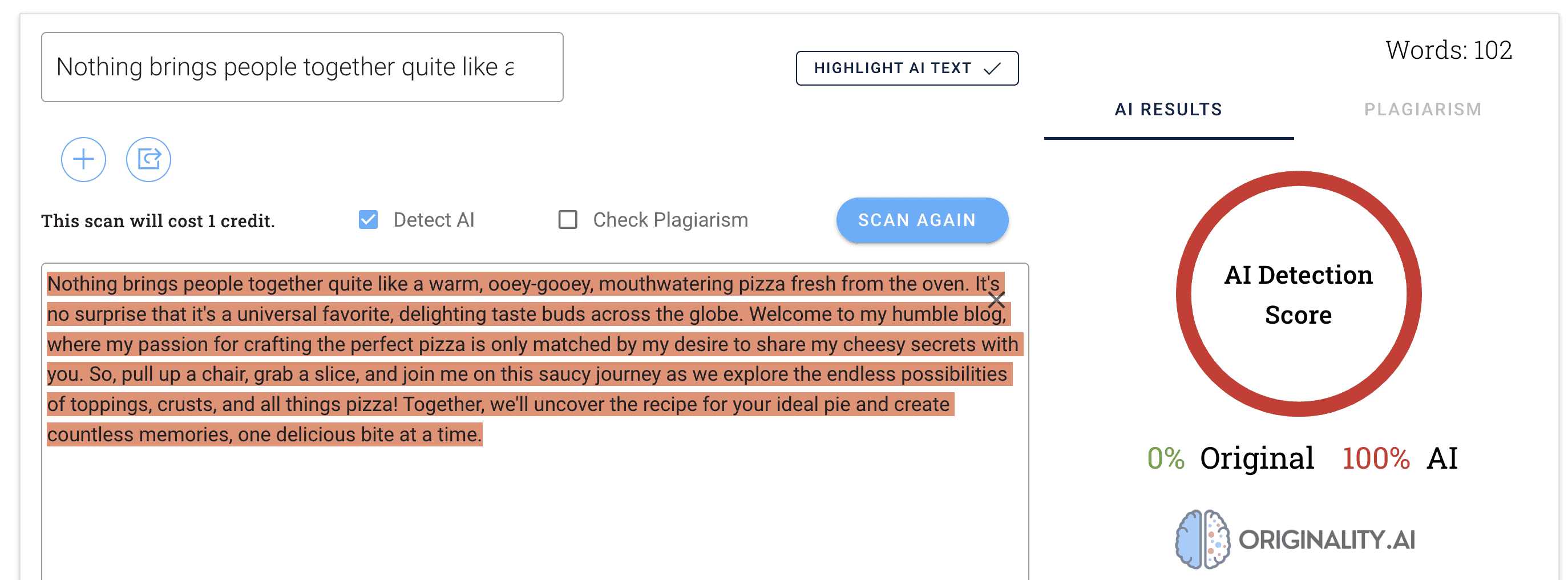The height and width of the screenshot is (580, 1568).
Task: Click the Words: 102 counter
Action: [1448, 50]
